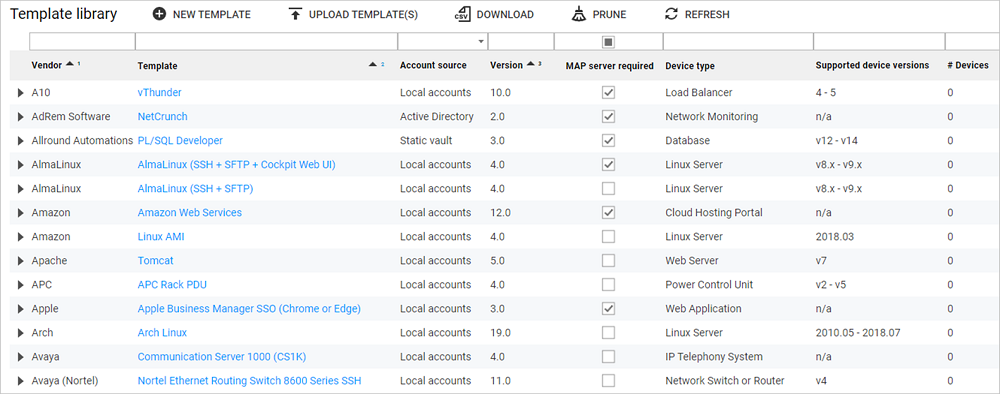Expand the Amazon Linux AMI row

(x=20, y=237)
